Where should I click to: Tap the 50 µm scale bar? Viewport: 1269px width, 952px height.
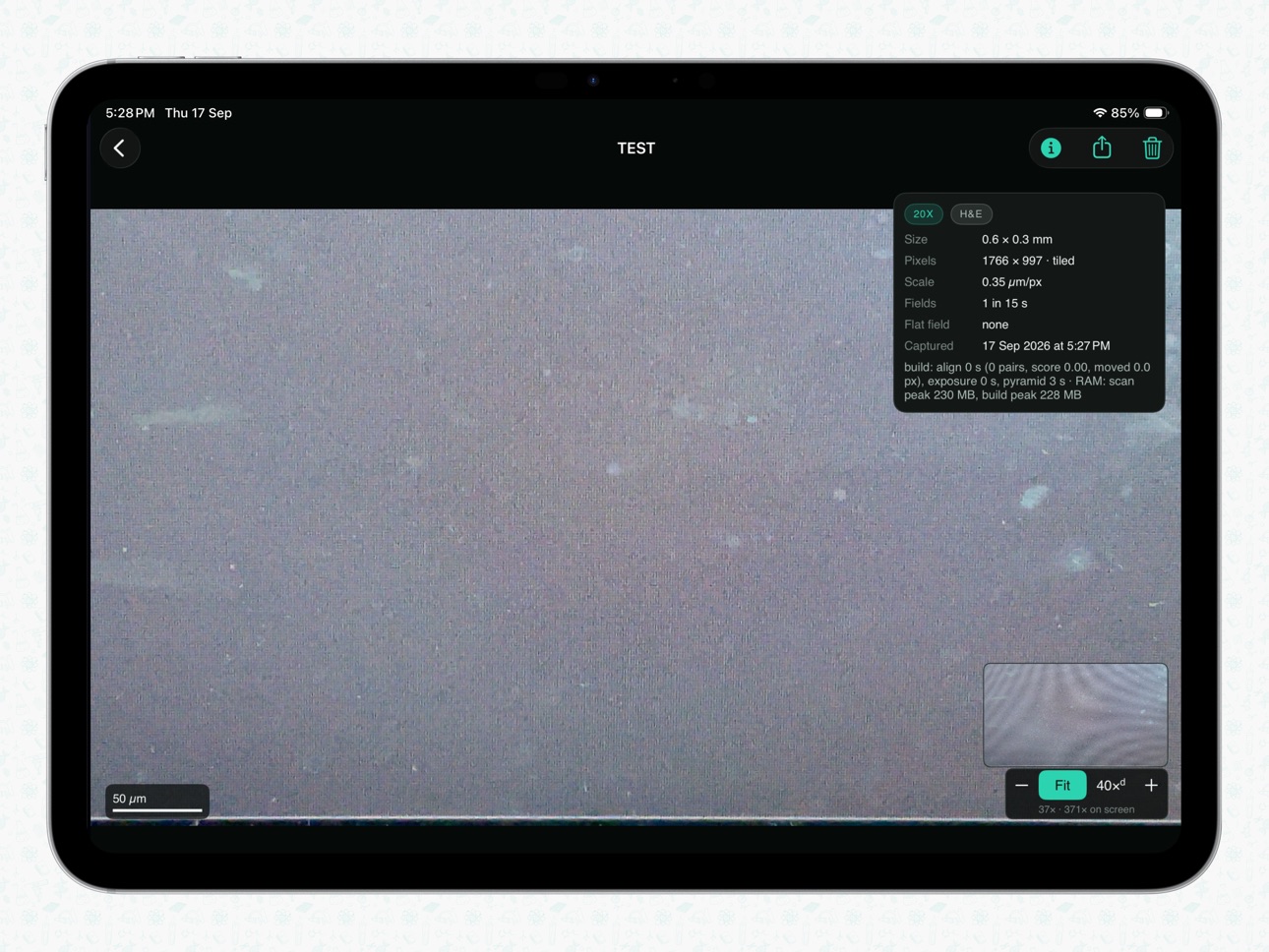pos(157,802)
